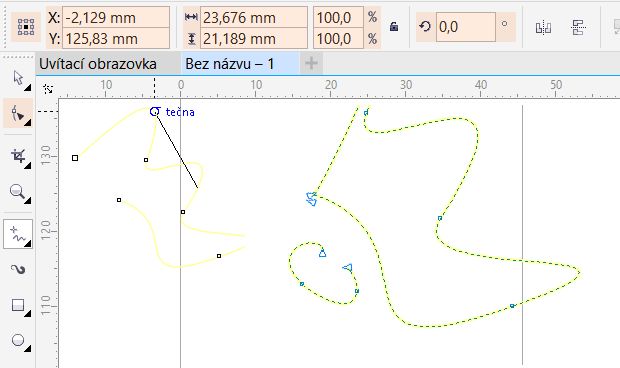Select the Freehand curve tool
620x368 pixels.
pos(18,234)
